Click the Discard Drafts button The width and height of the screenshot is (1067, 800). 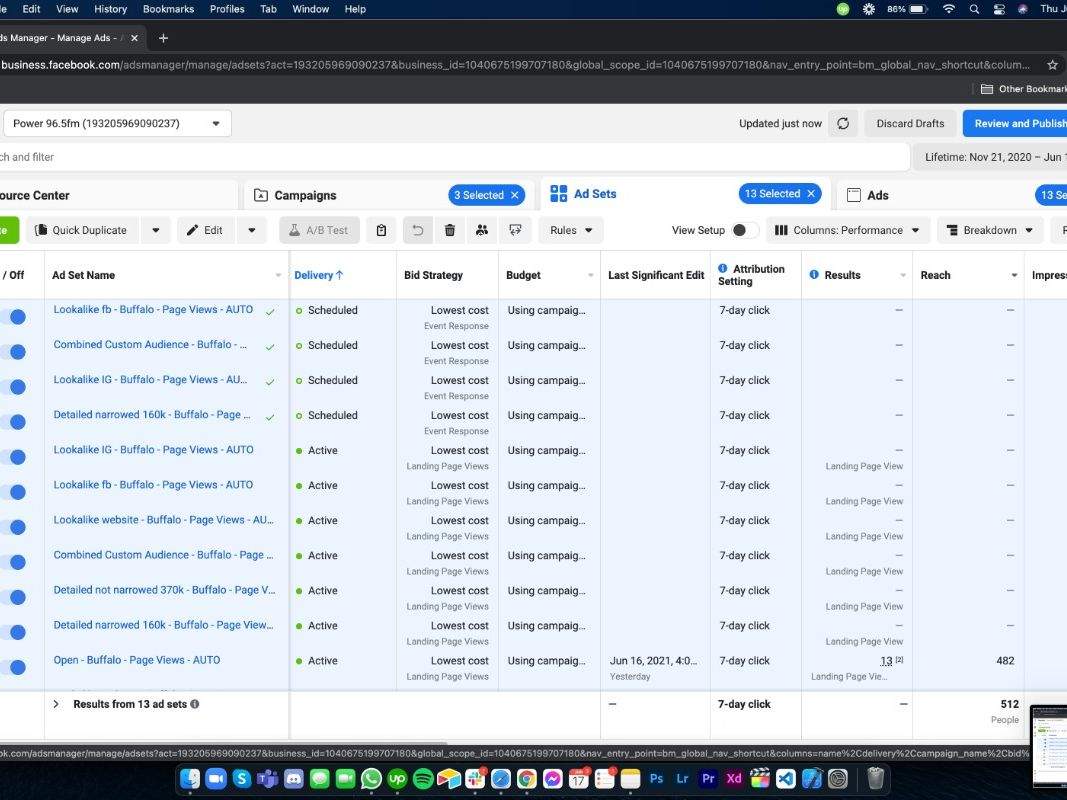910,124
